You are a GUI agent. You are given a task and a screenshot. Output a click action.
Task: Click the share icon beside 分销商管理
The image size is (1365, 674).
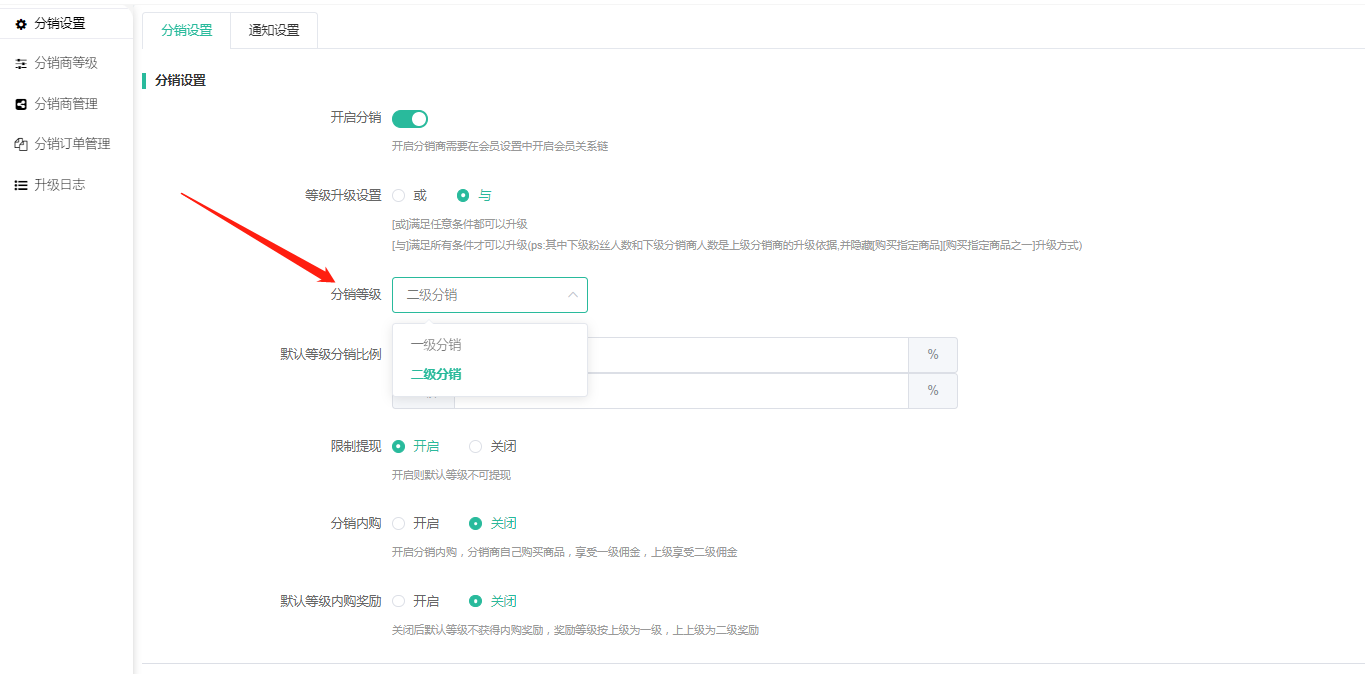pyautogui.click(x=21, y=104)
